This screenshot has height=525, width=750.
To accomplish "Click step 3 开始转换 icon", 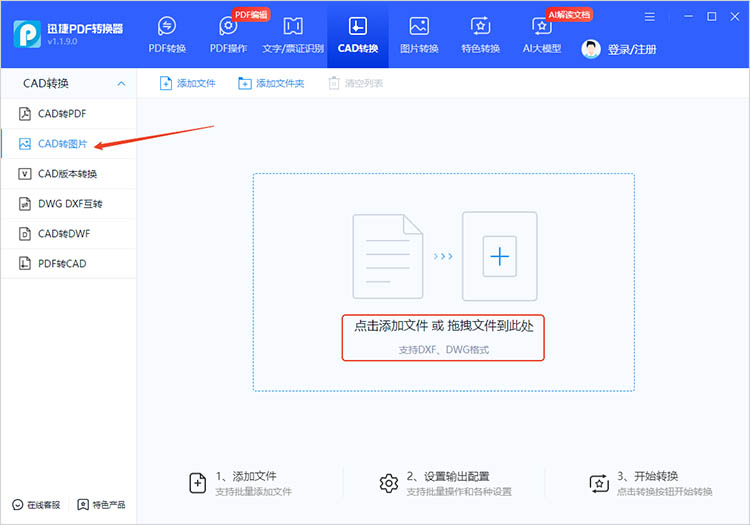I will (x=599, y=483).
